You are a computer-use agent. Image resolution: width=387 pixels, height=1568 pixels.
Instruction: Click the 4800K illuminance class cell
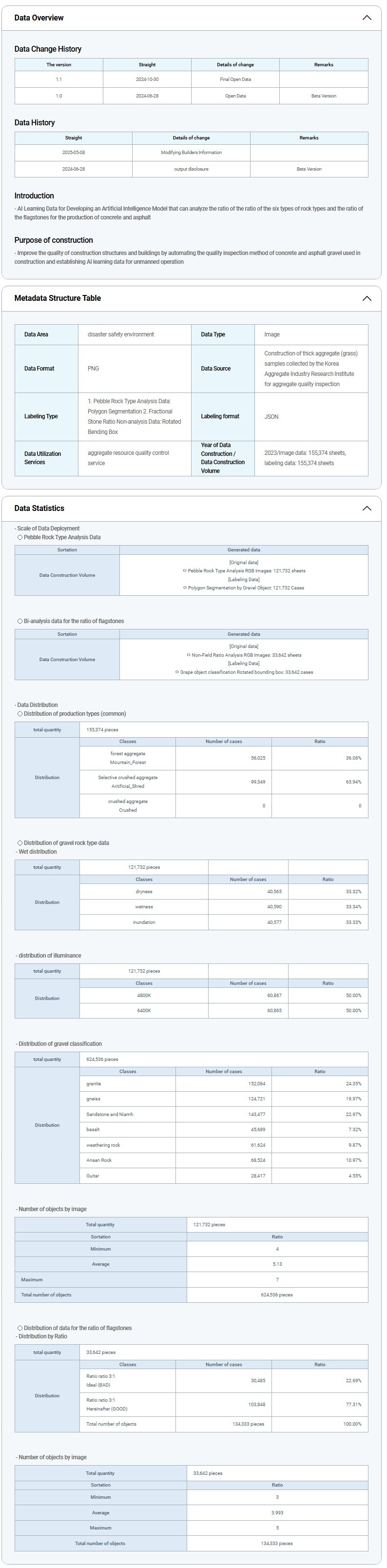[x=144, y=995]
